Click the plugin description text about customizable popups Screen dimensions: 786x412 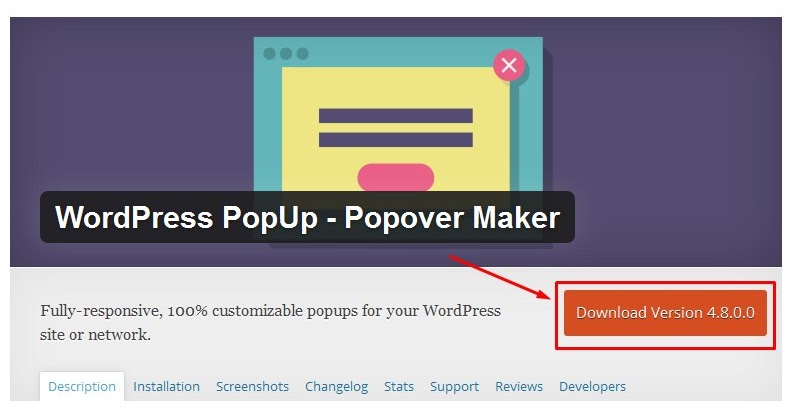point(271,322)
